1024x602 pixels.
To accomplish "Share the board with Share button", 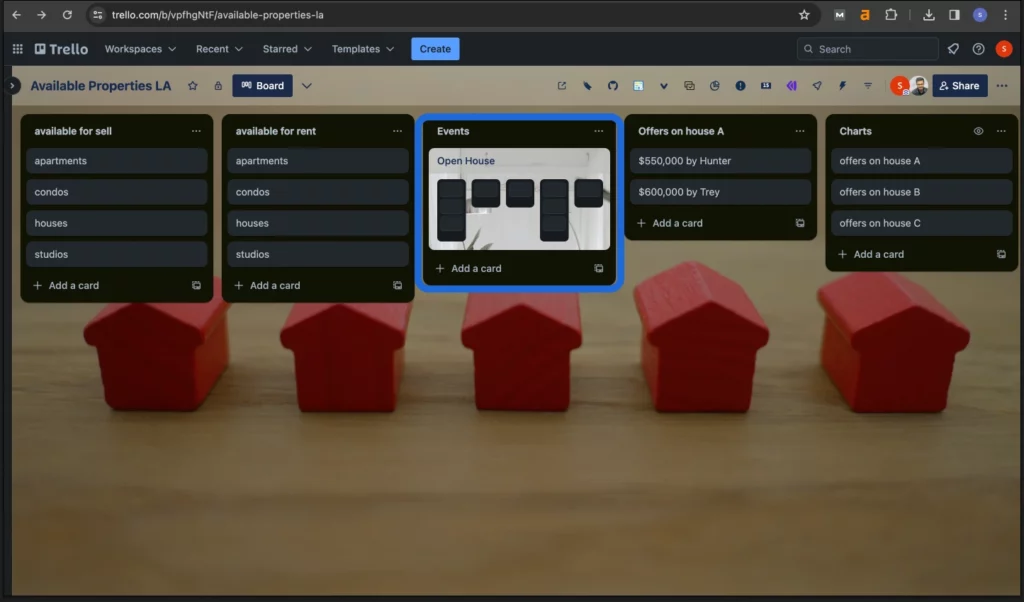I will coord(959,86).
